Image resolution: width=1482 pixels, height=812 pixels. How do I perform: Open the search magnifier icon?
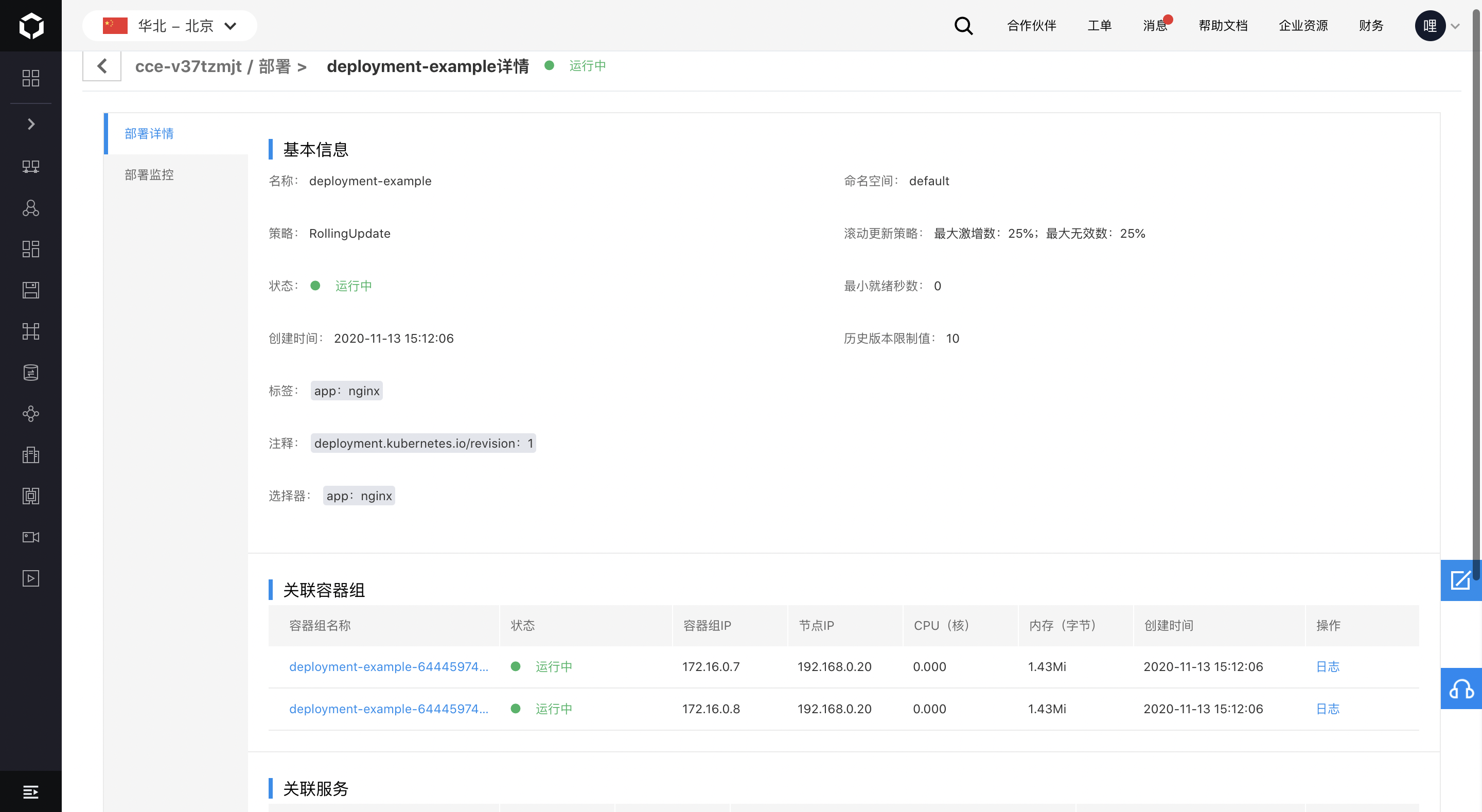[963, 26]
